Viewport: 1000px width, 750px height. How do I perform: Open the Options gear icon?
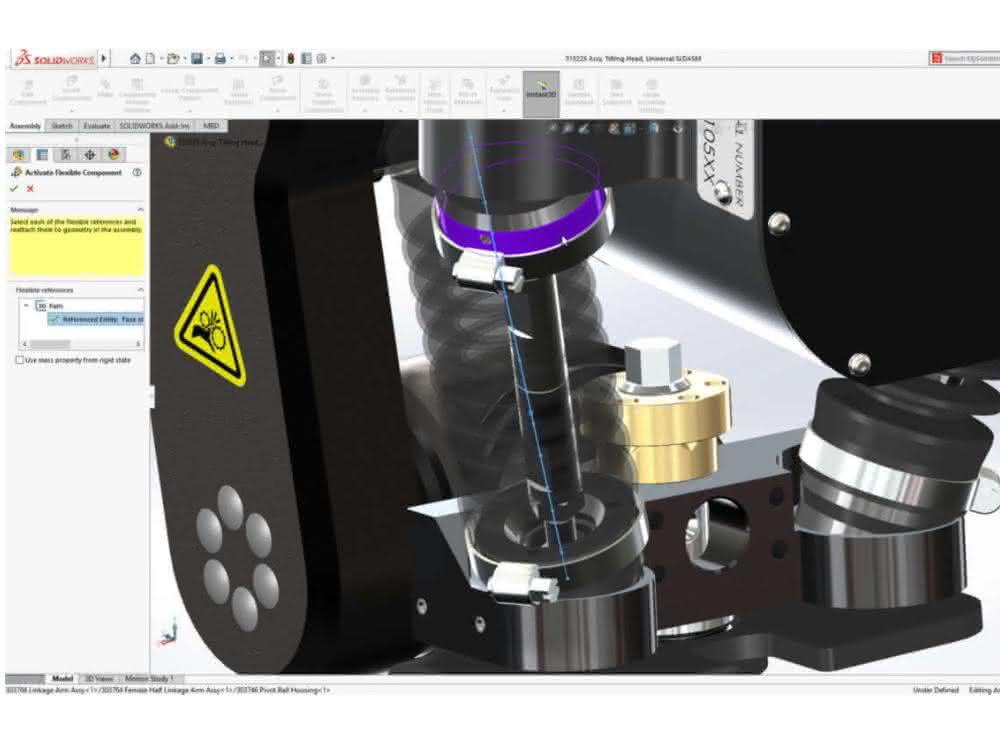point(321,59)
